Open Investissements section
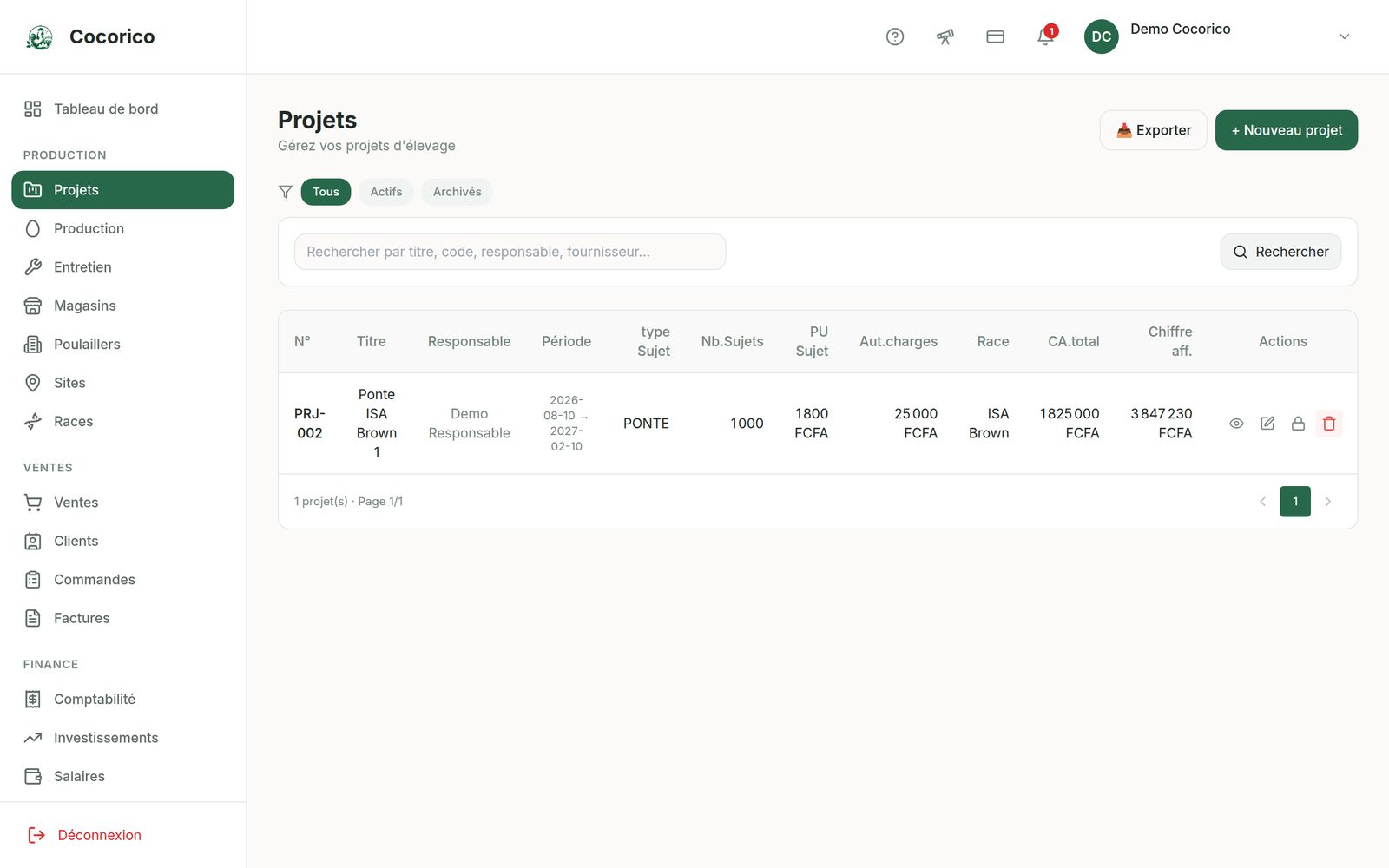This screenshot has width=1389, height=868. (x=122, y=738)
